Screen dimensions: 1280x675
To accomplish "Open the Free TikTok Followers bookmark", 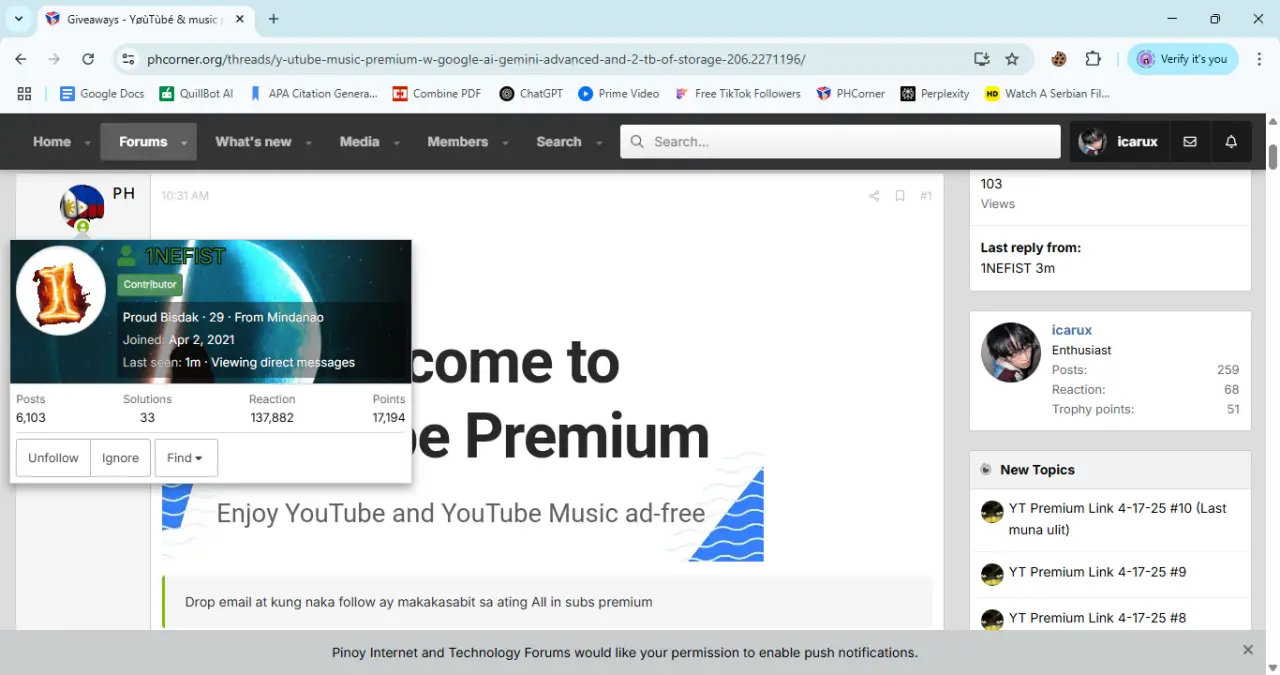I will [738, 93].
